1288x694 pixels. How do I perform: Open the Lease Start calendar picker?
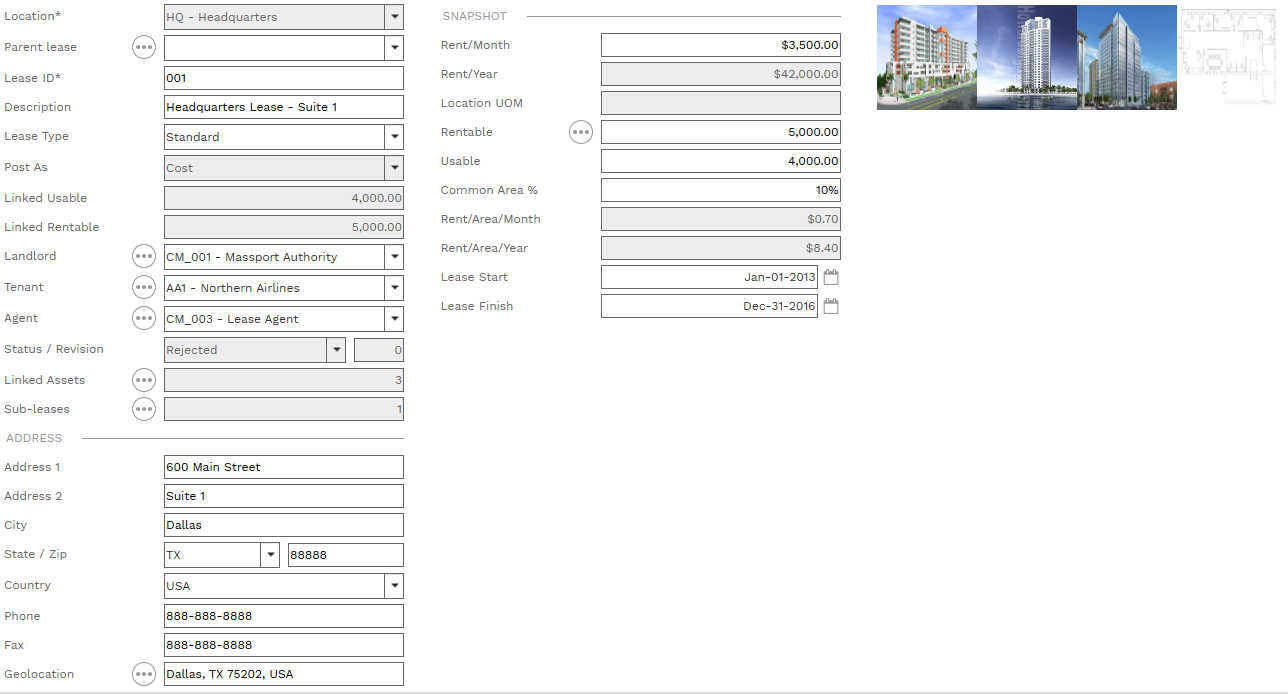pos(831,277)
